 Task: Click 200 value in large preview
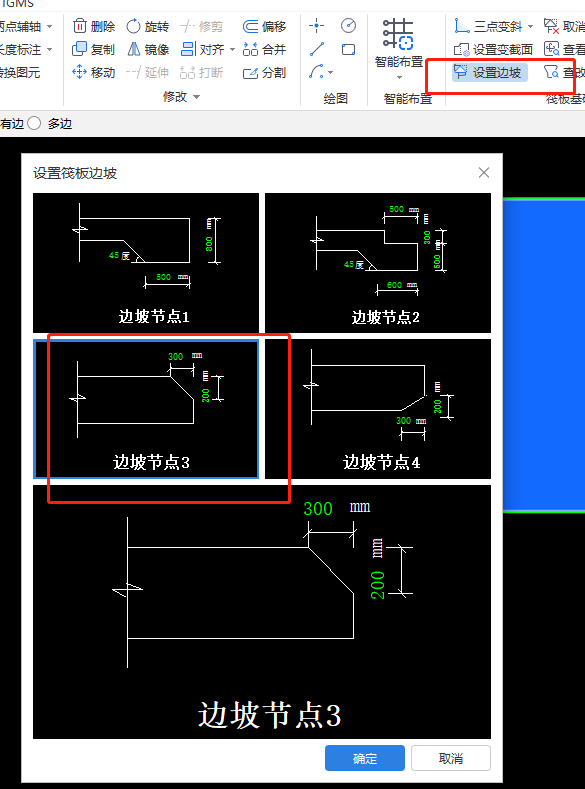377,585
